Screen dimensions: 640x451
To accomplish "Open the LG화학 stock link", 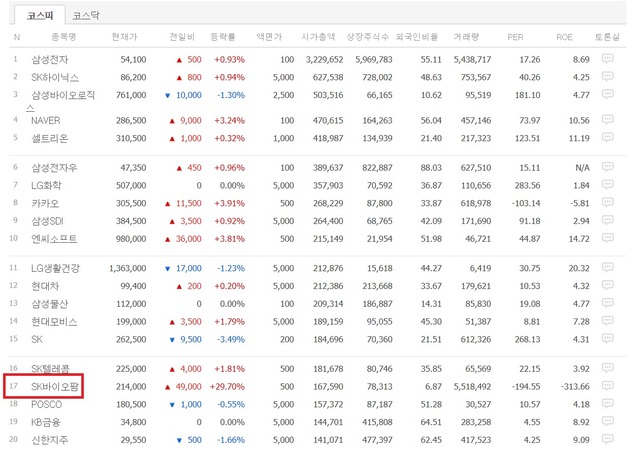I will (46, 186).
